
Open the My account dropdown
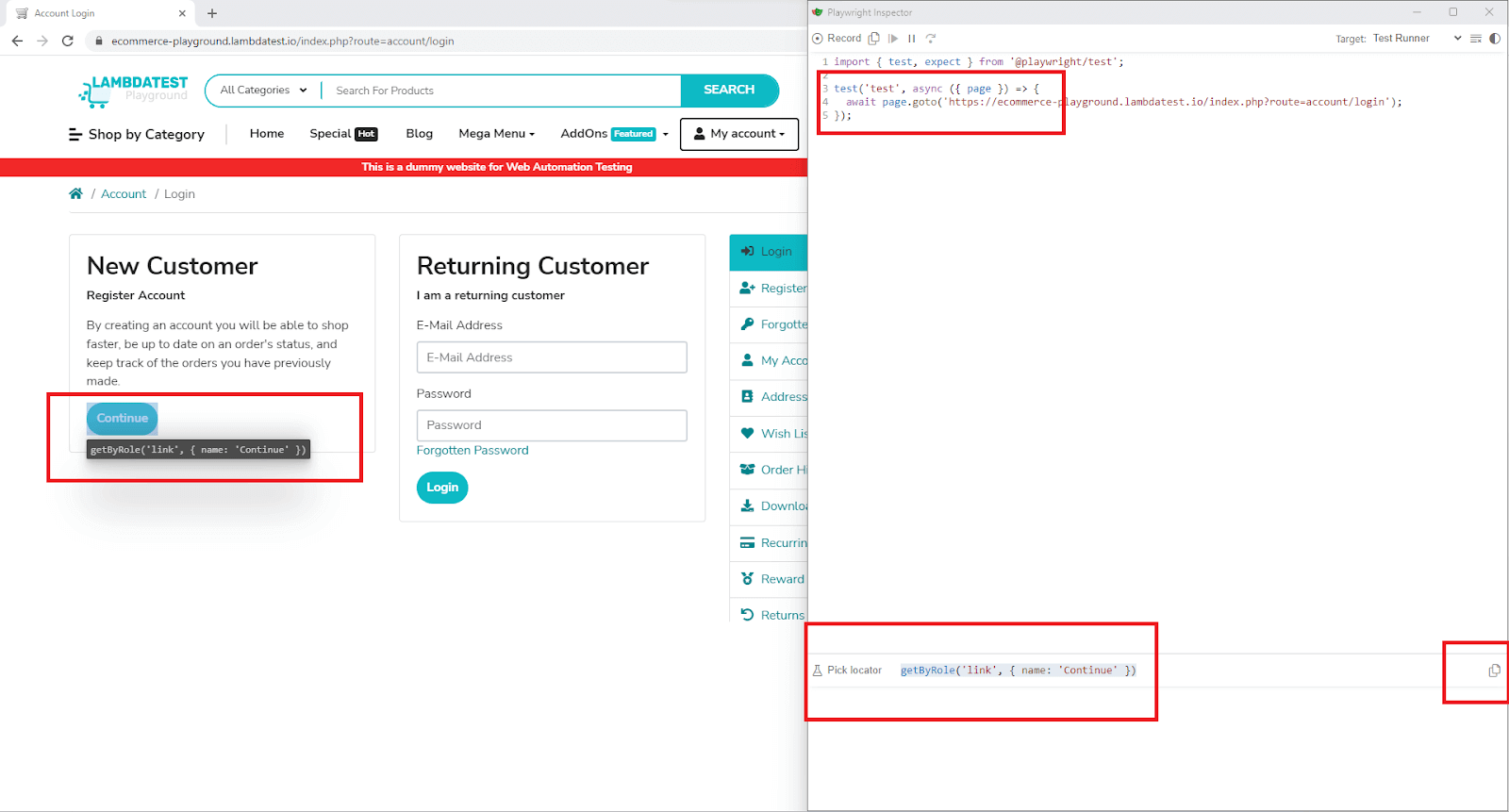pyautogui.click(x=739, y=134)
